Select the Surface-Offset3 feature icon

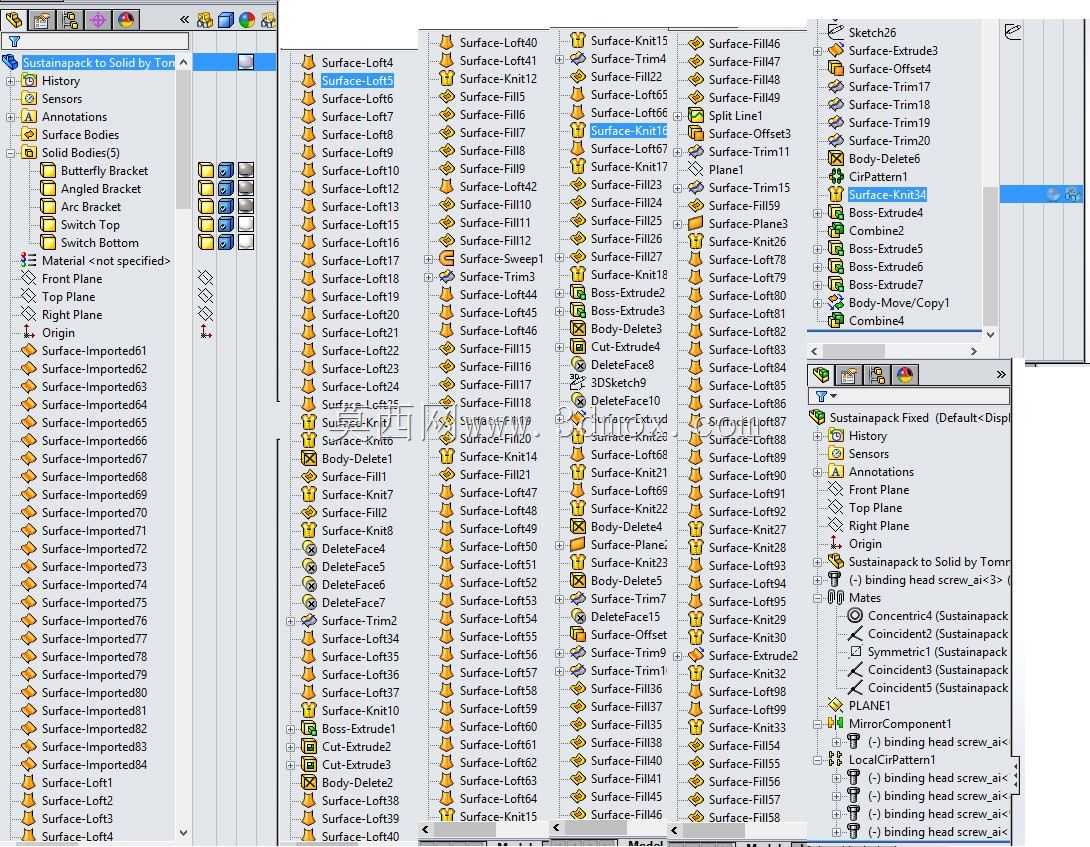click(x=696, y=134)
